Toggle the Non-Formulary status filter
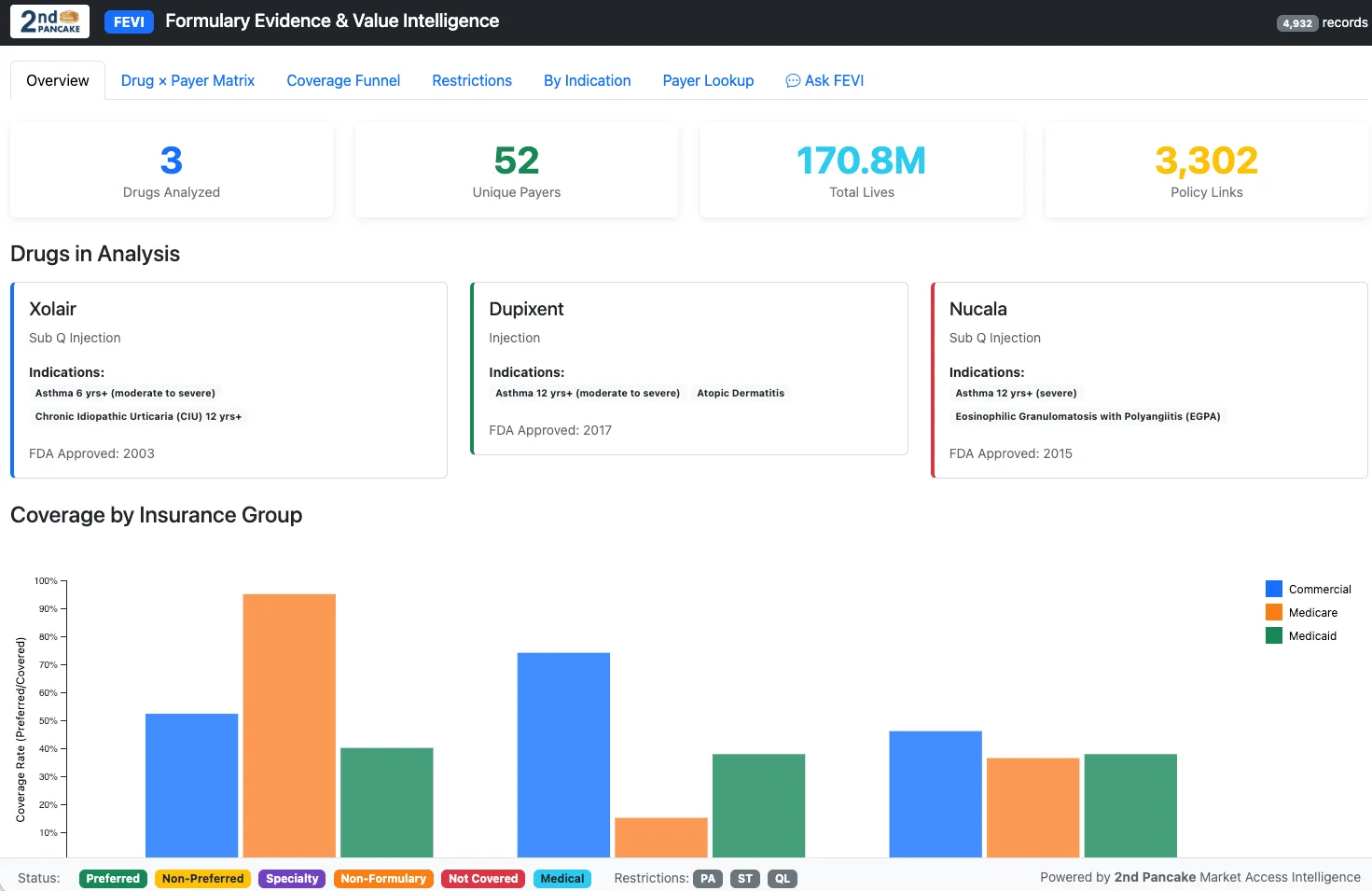This screenshot has height=891, width=1372. [382, 878]
